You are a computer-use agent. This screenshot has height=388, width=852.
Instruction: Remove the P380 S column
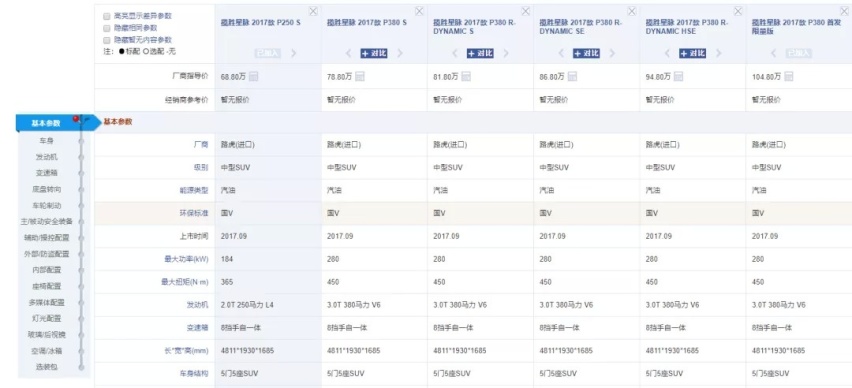pyautogui.click(x=419, y=11)
